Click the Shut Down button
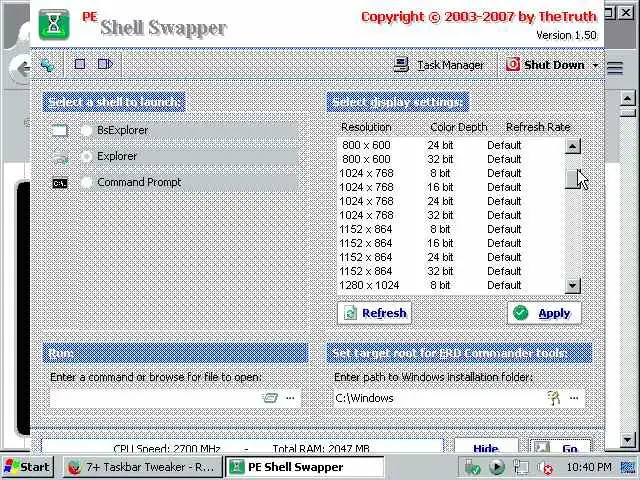The width and height of the screenshot is (640, 480). 545,65
